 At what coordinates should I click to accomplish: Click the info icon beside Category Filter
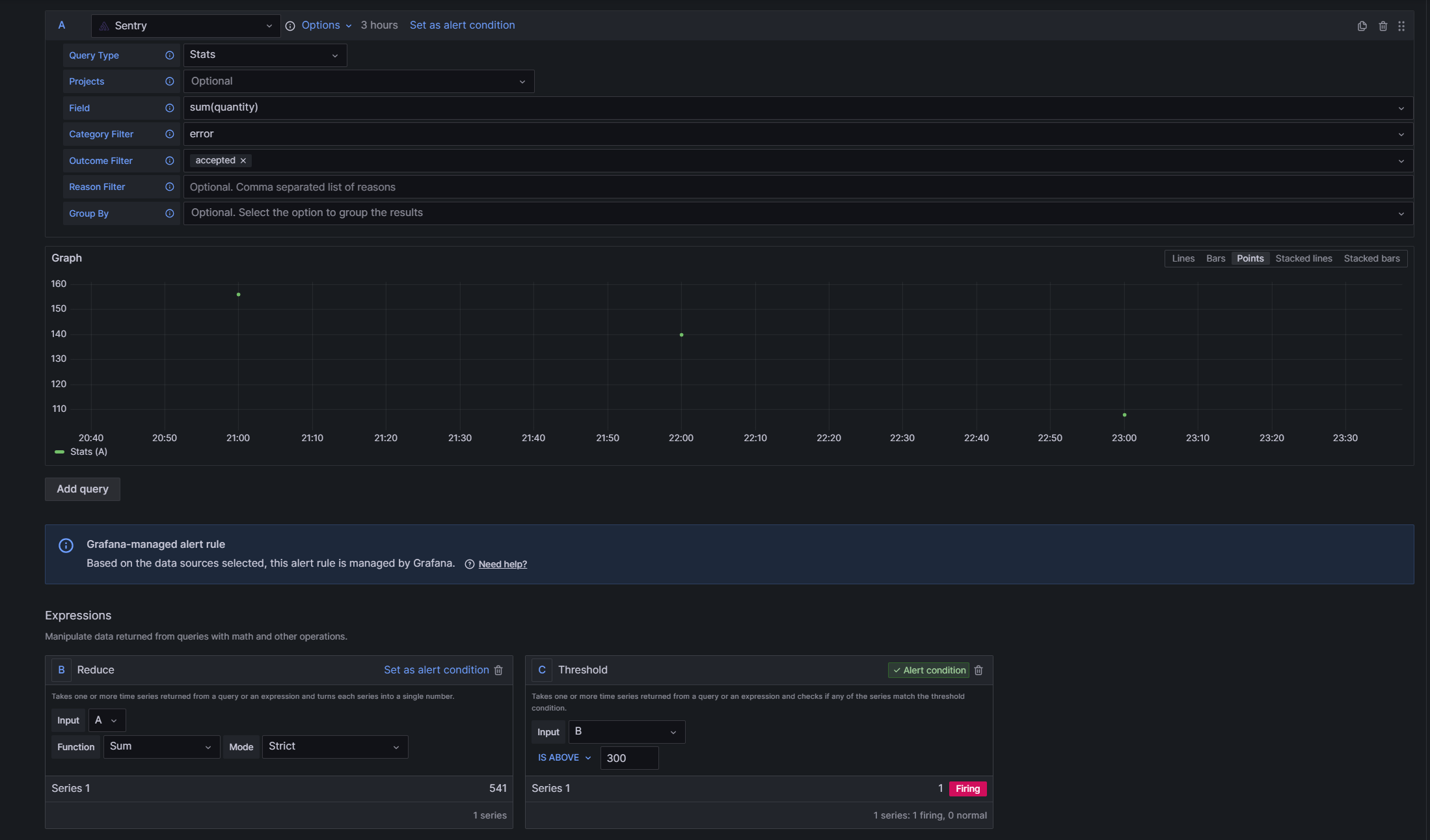(169, 134)
